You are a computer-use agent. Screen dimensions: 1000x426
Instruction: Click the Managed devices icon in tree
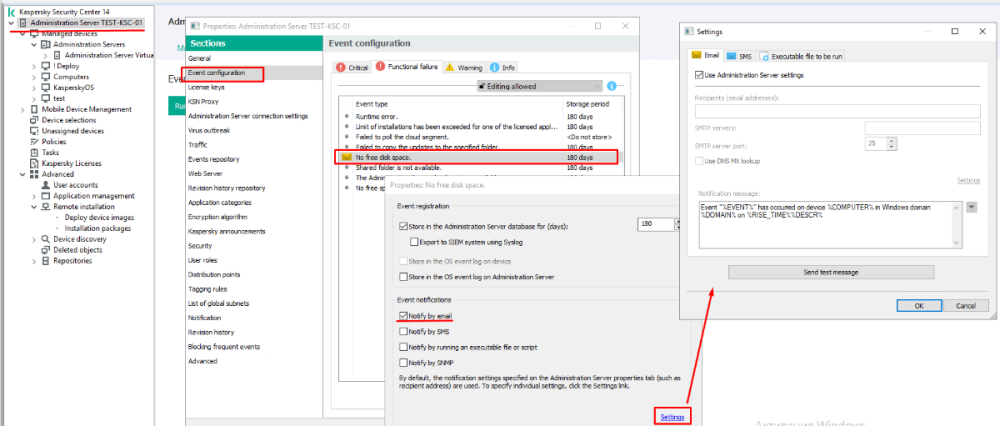[34, 34]
